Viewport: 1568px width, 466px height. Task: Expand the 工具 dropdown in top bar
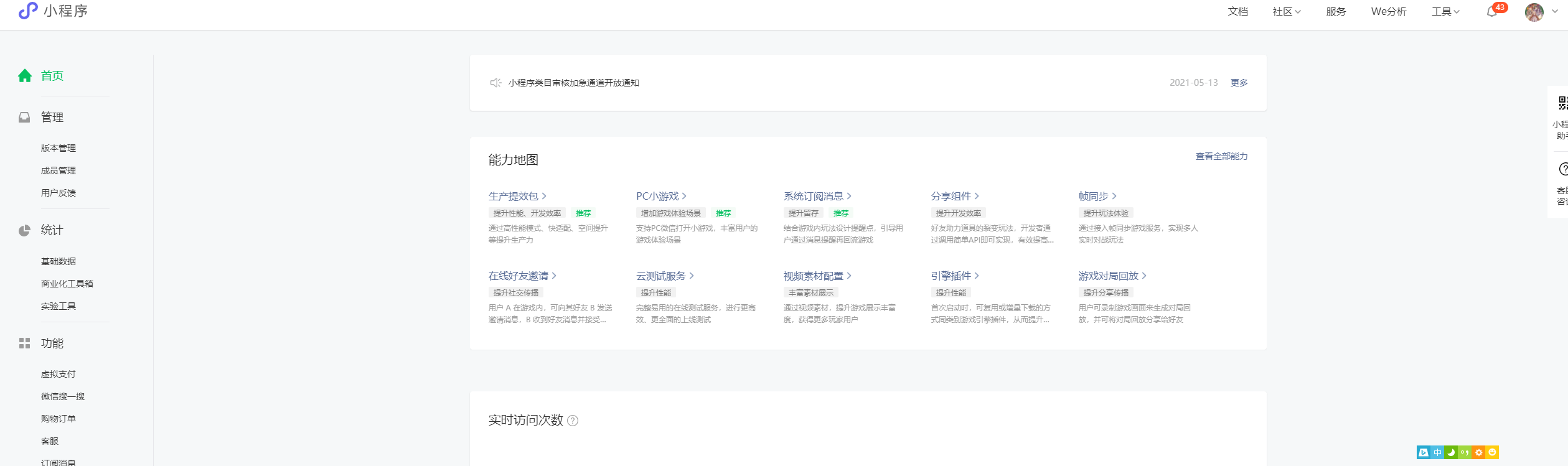1445,12
